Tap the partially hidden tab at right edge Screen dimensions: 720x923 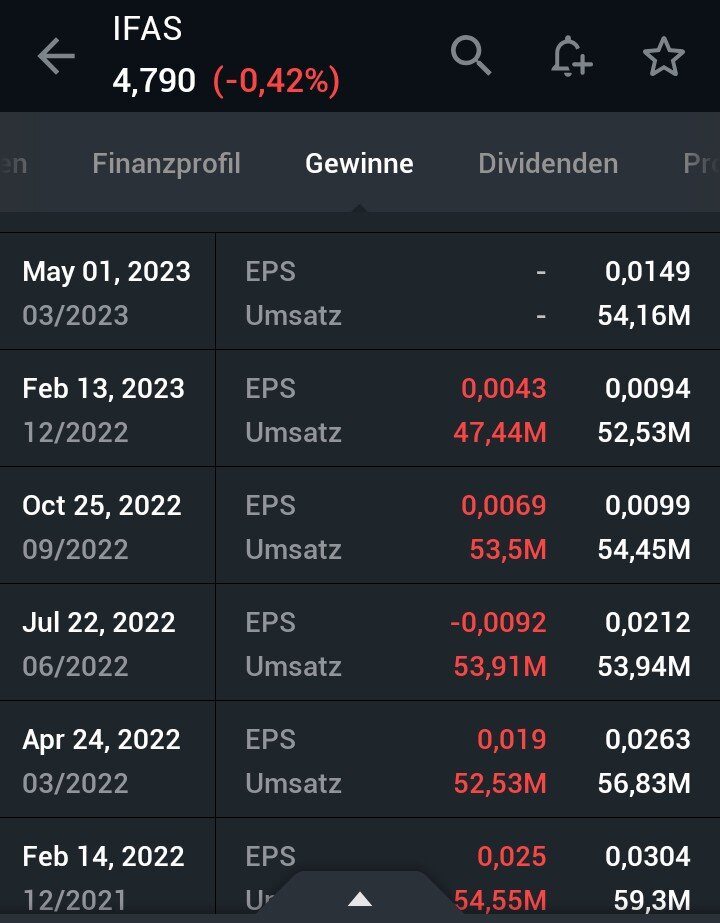click(700, 163)
